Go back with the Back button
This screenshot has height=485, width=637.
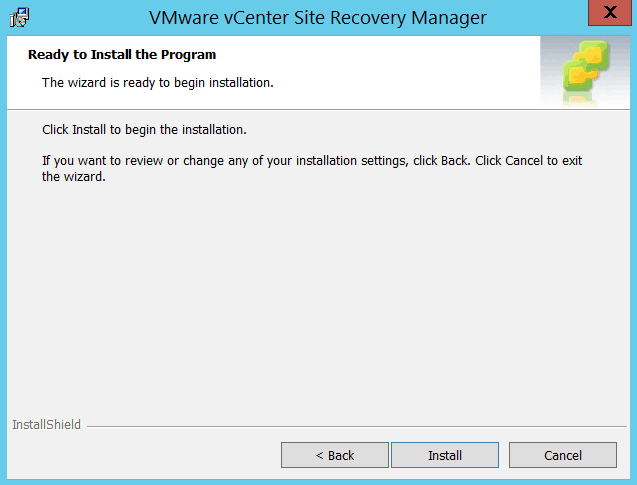pyautogui.click(x=335, y=455)
